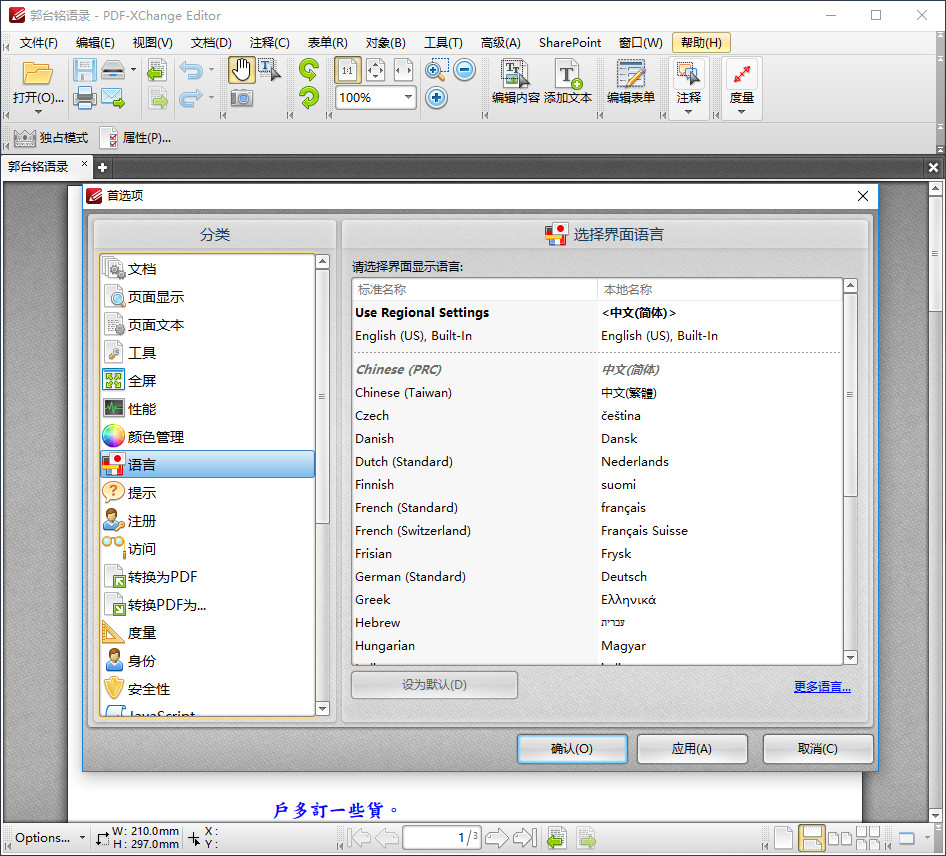Select the Hand tool

[241, 71]
